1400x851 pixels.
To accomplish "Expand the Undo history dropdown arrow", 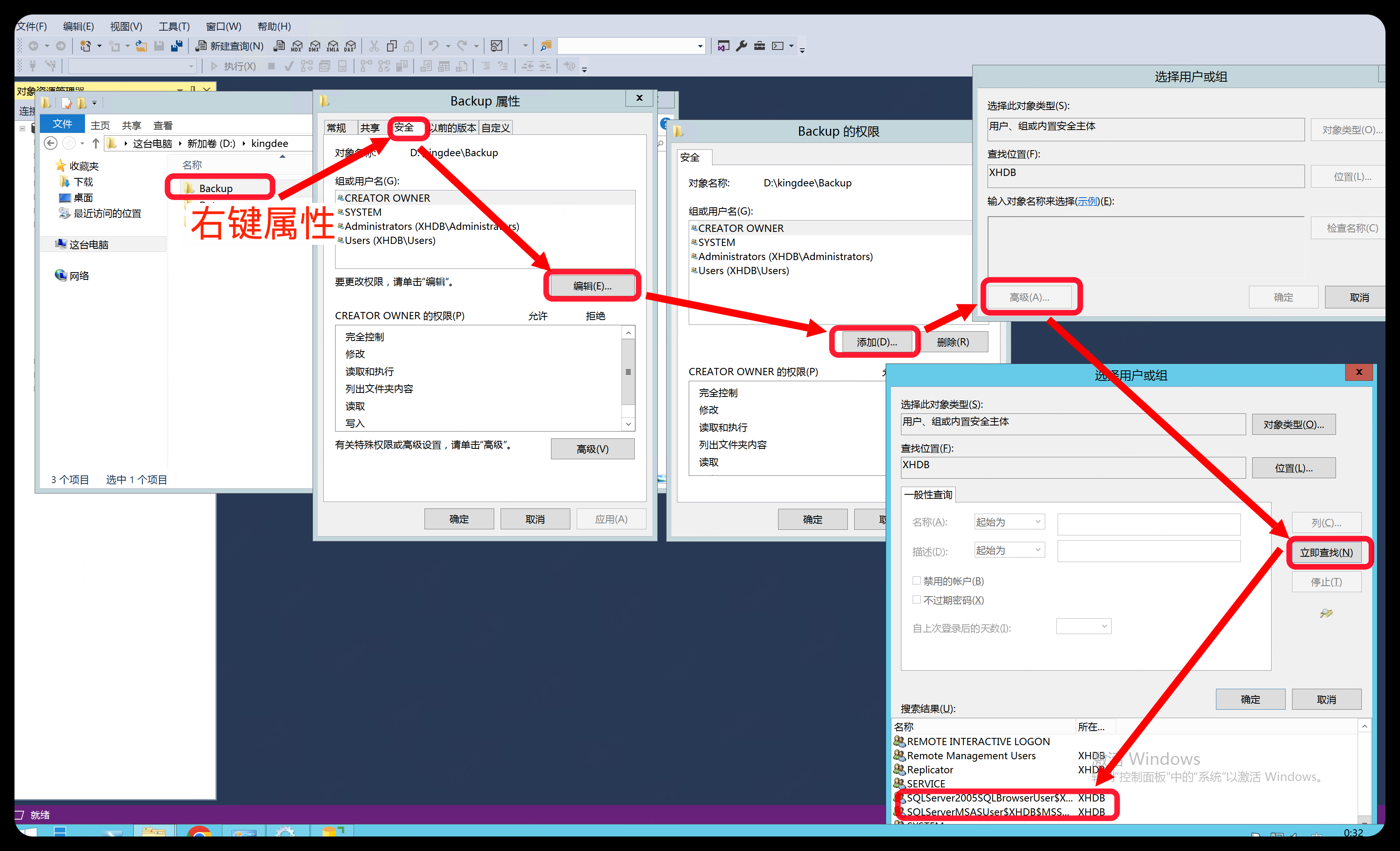I will [448, 46].
